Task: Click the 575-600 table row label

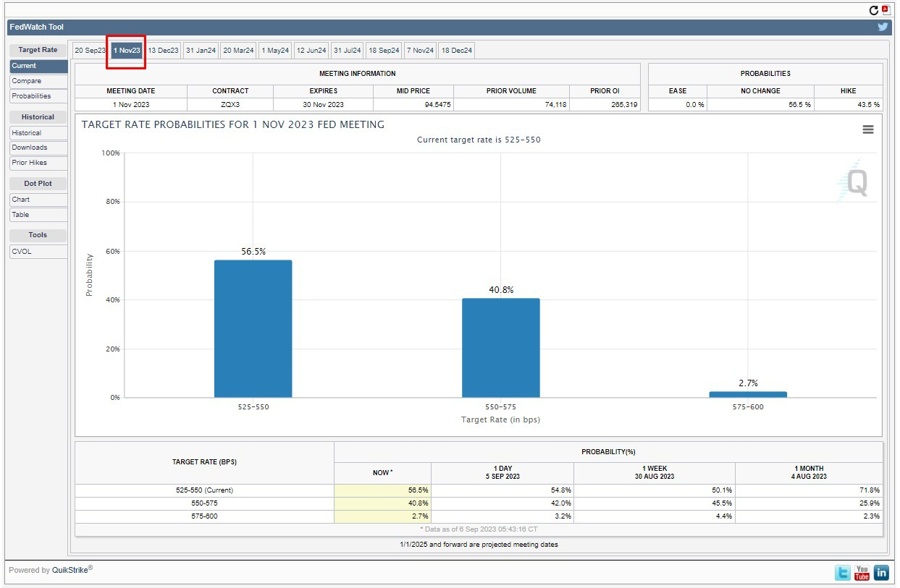Action: (x=204, y=516)
